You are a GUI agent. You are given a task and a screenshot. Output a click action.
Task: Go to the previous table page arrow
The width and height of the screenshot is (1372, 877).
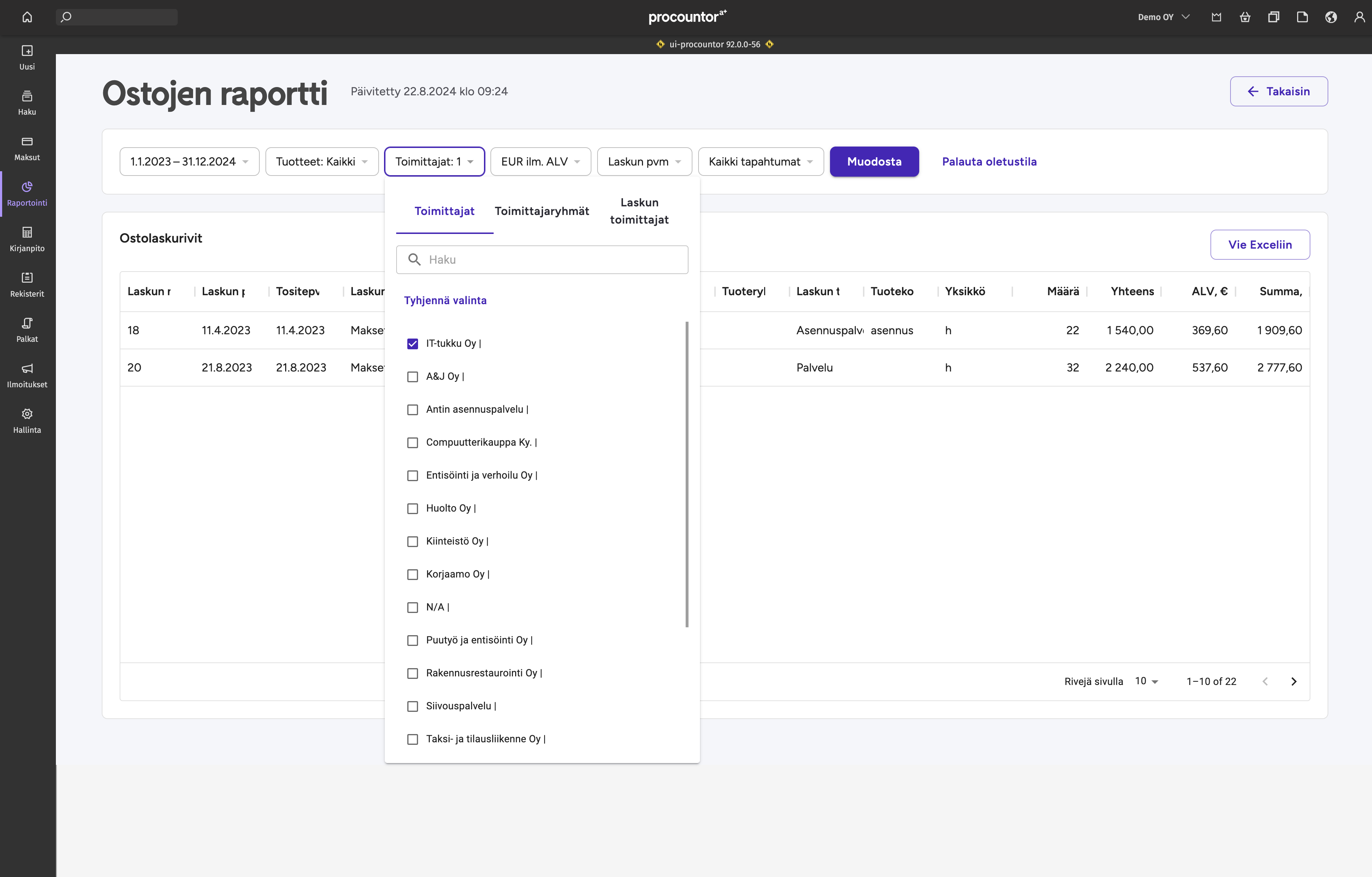pos(1265,681)
